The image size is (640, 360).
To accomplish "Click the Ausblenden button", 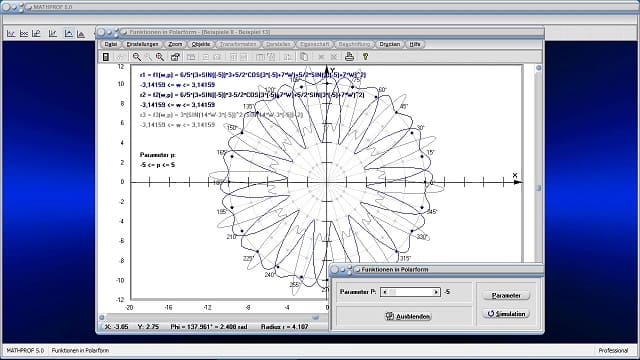I will [x=408, y=316].
